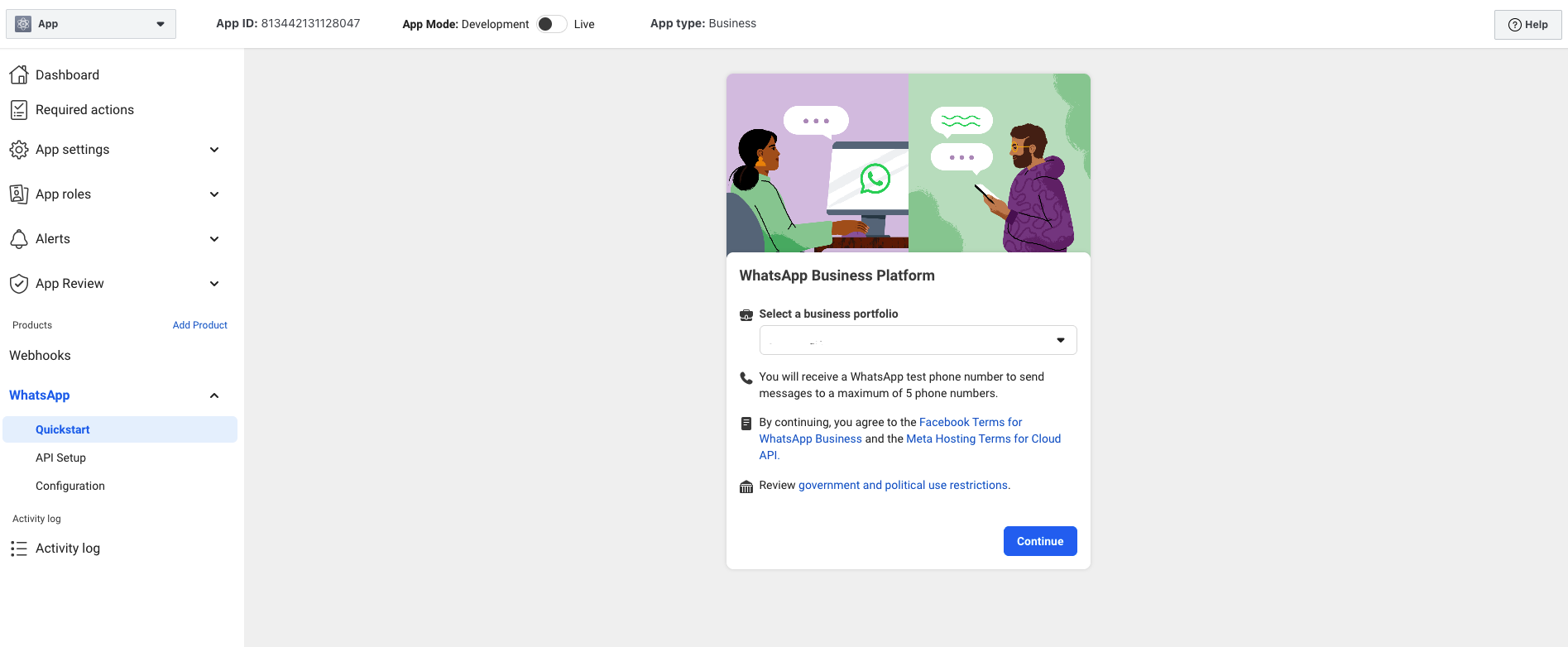Collapse the WhatsApp product section
1568x647 pixels.
[214, 395]
